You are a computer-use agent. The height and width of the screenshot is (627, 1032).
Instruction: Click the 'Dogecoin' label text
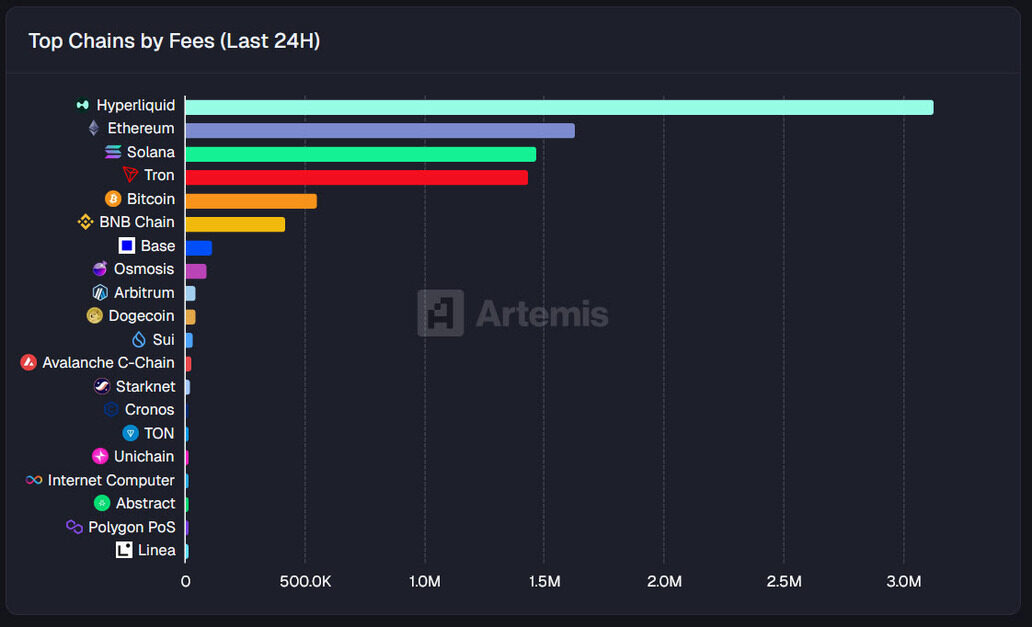coord(142,316)
